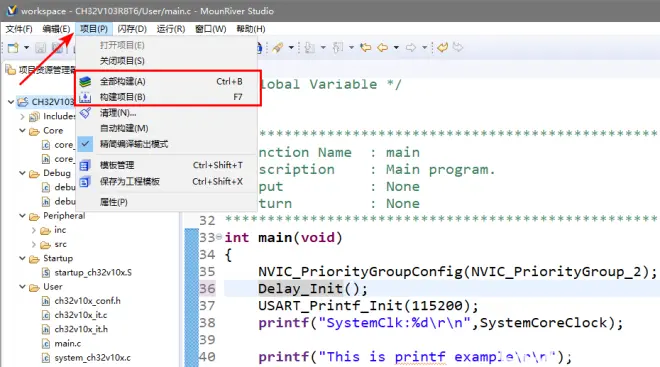The image size is (660, 367).
Task: Click the 清理 broom icon
Action: (x=85, y=113)
